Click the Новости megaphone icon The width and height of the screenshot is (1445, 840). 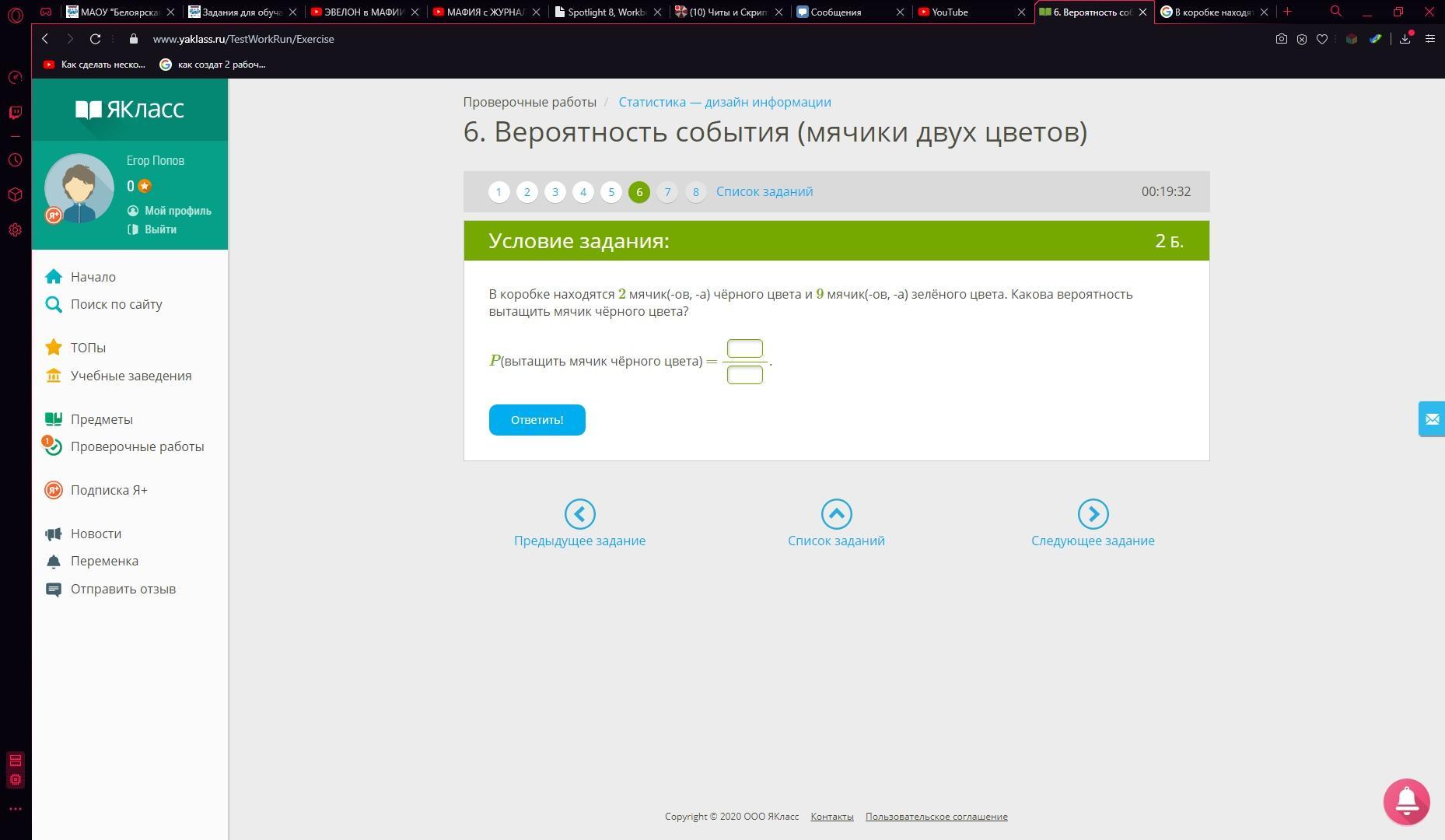(x=54, y=534)
